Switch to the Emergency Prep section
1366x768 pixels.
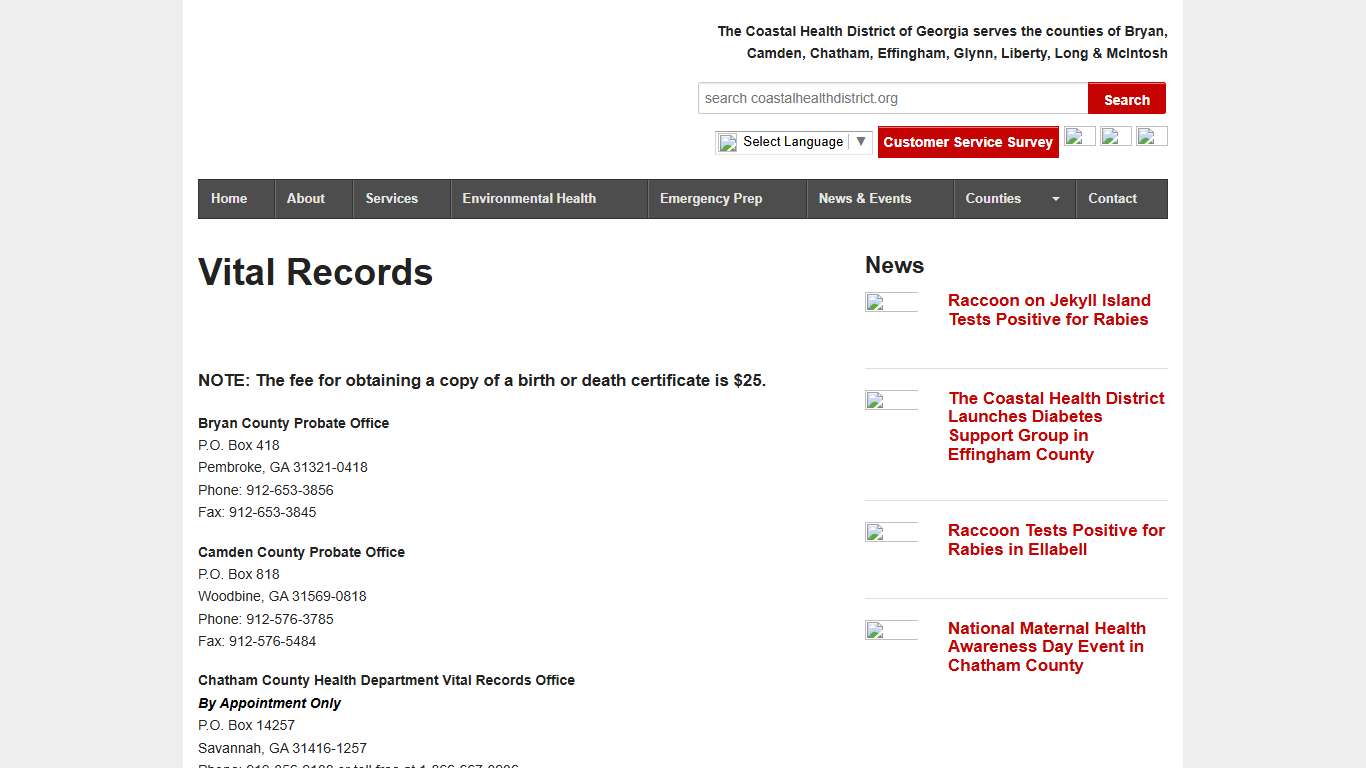[x=710, y=199]
